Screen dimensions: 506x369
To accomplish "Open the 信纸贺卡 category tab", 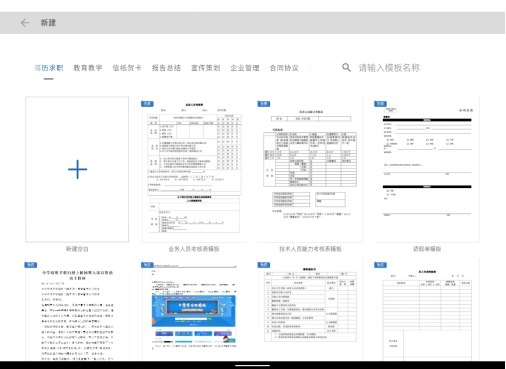I will click(x=127, y=68).
